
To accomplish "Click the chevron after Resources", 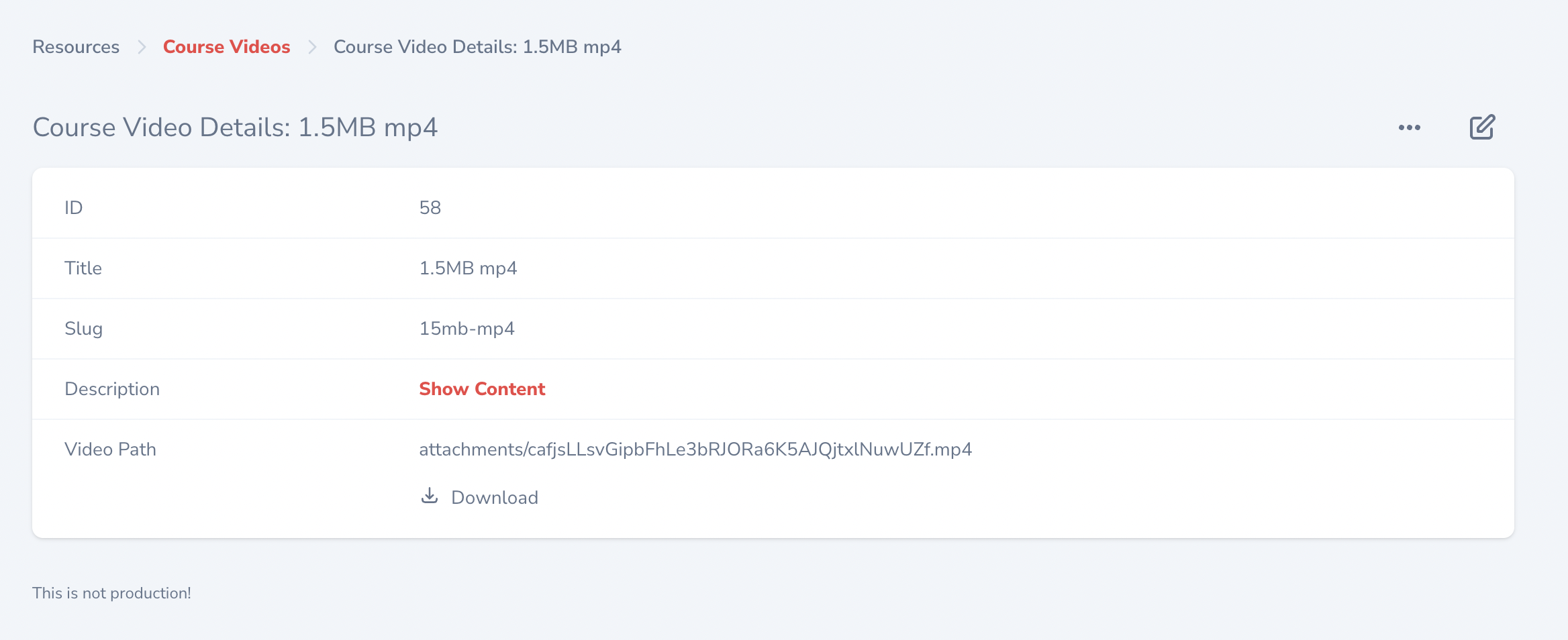I will [142, 47].
